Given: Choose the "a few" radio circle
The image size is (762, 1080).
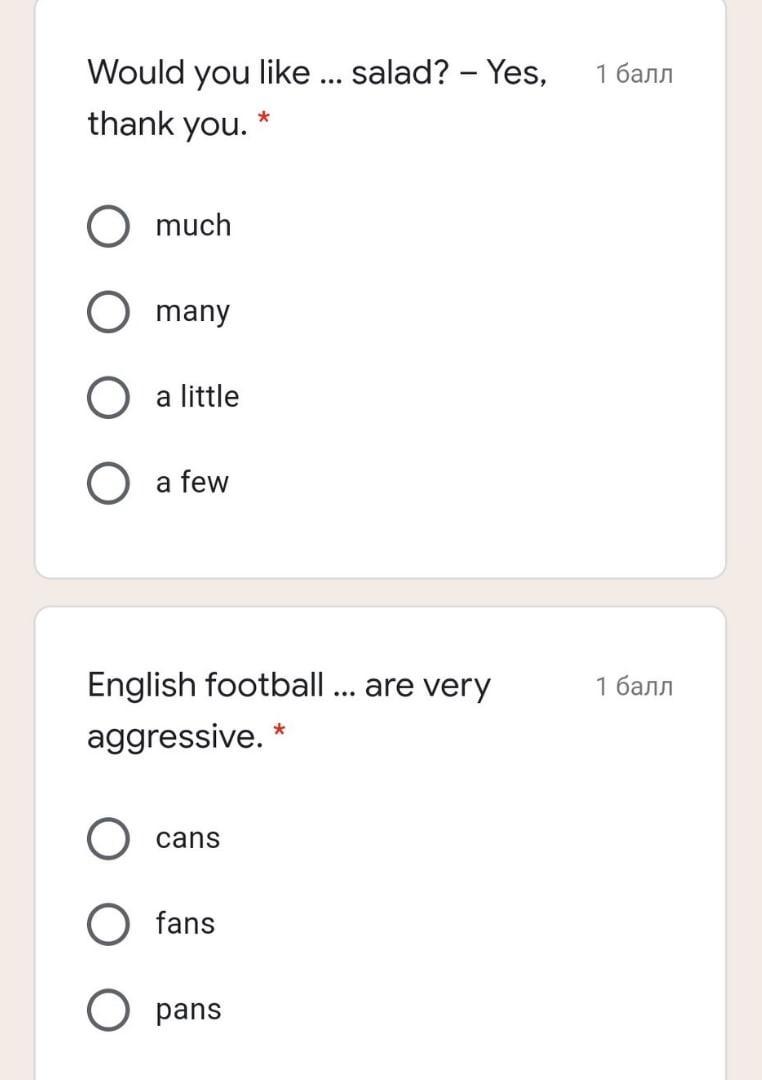Looking at the screenshot, I should coord(108,484).
